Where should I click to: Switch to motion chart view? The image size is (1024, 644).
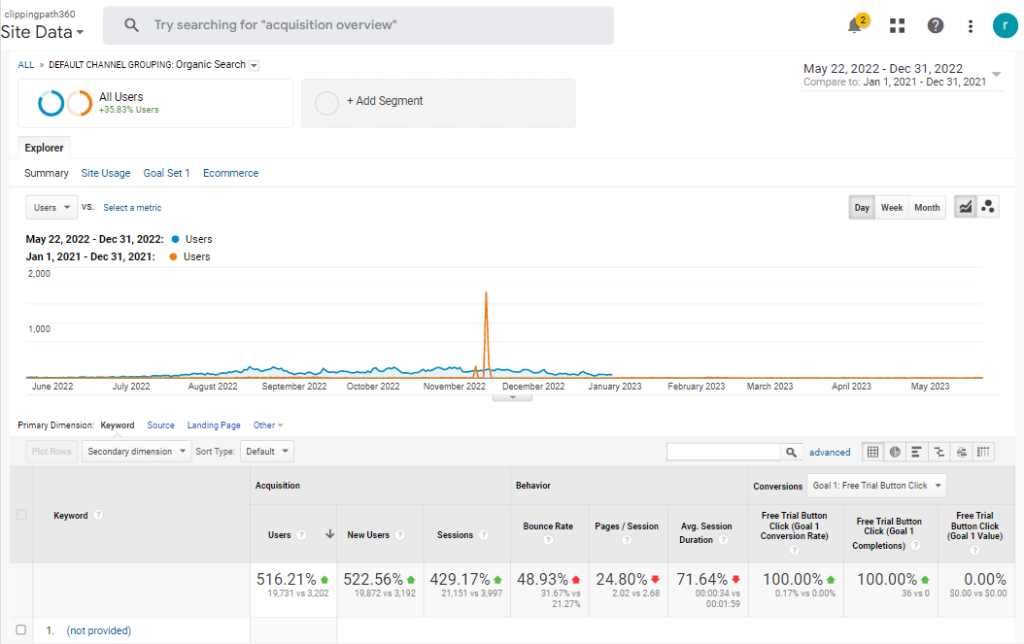988,207
